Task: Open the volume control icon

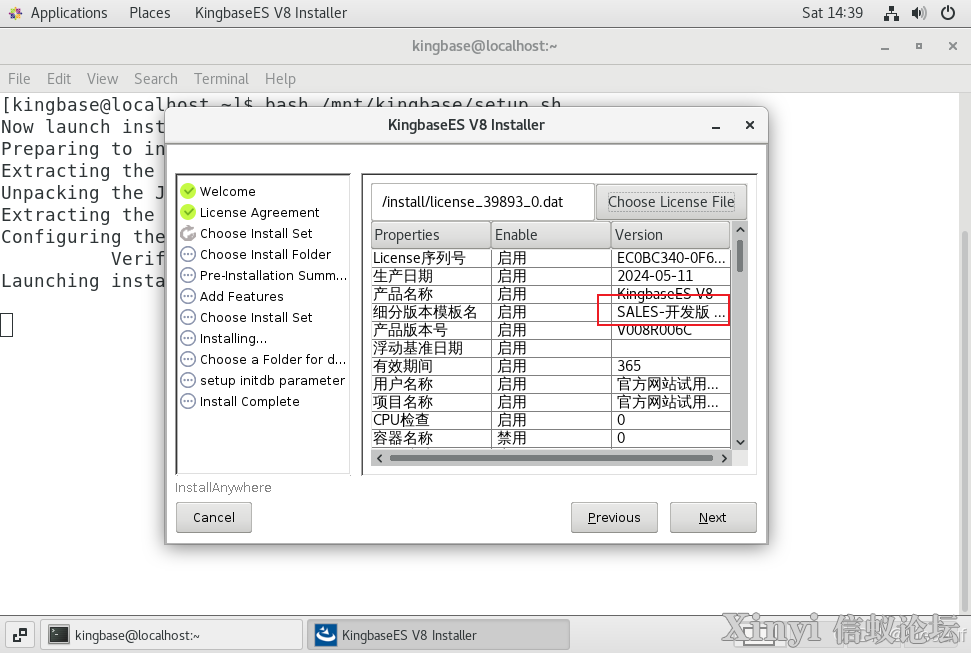Action: (920, 13)
